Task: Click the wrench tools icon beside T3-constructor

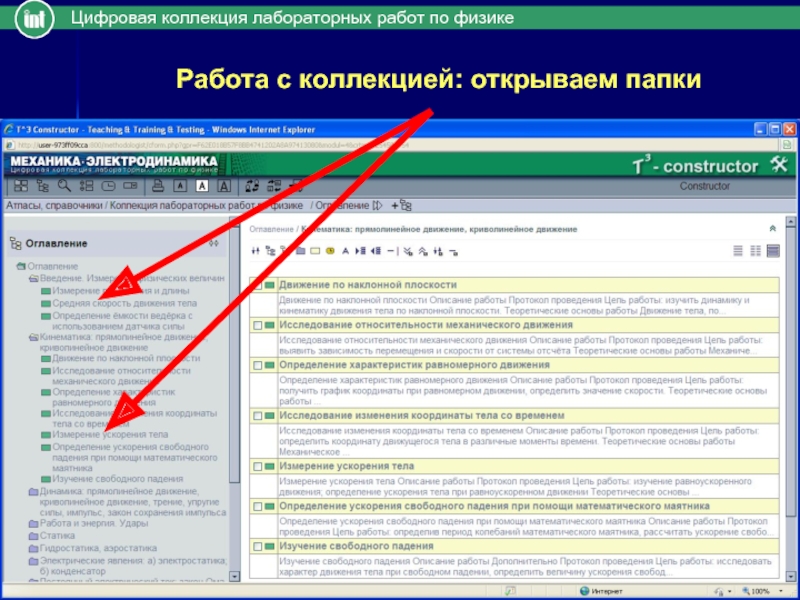Action: 779,165
